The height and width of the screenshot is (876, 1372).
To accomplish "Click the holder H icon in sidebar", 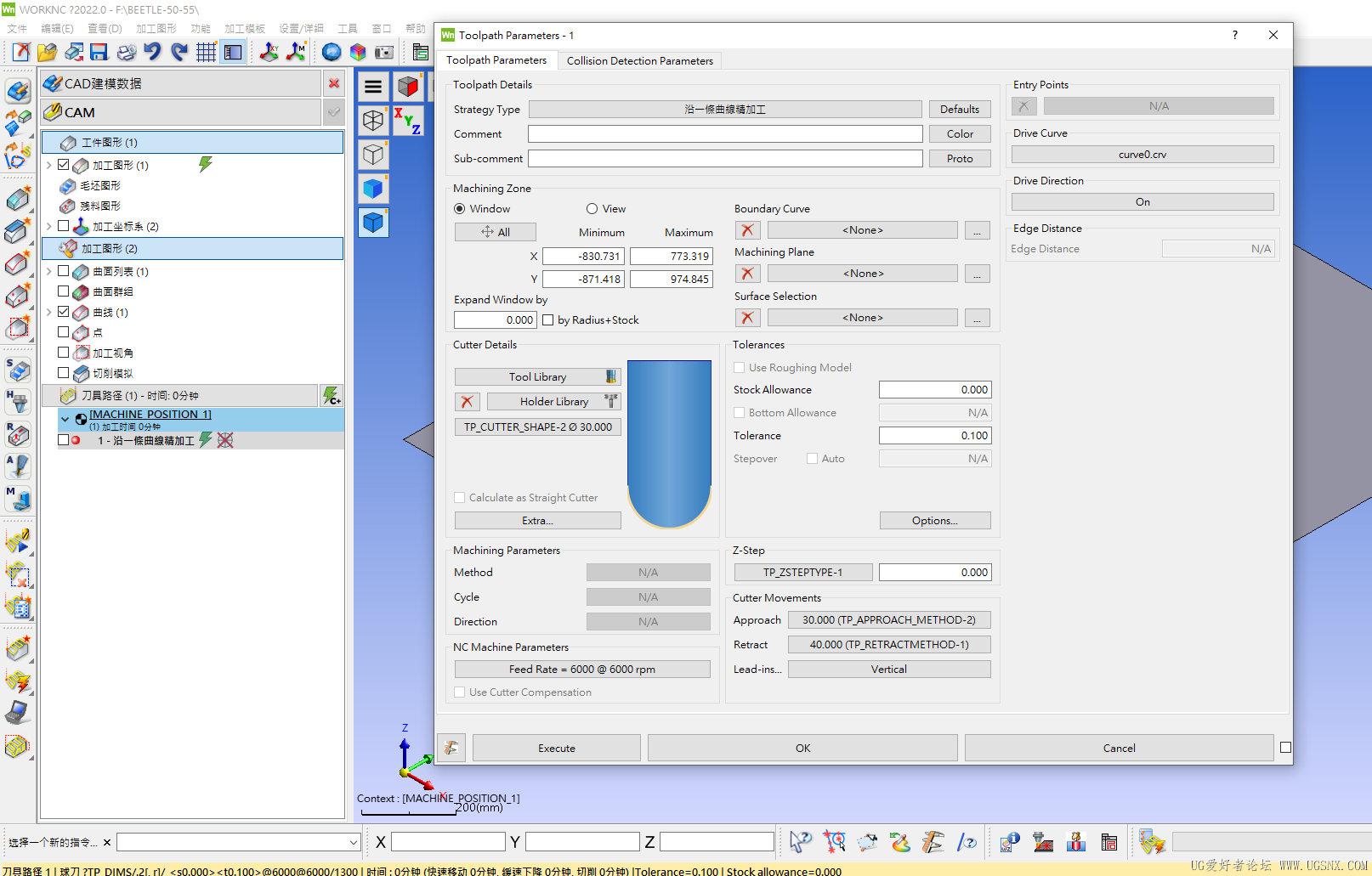I will point(18,401).
